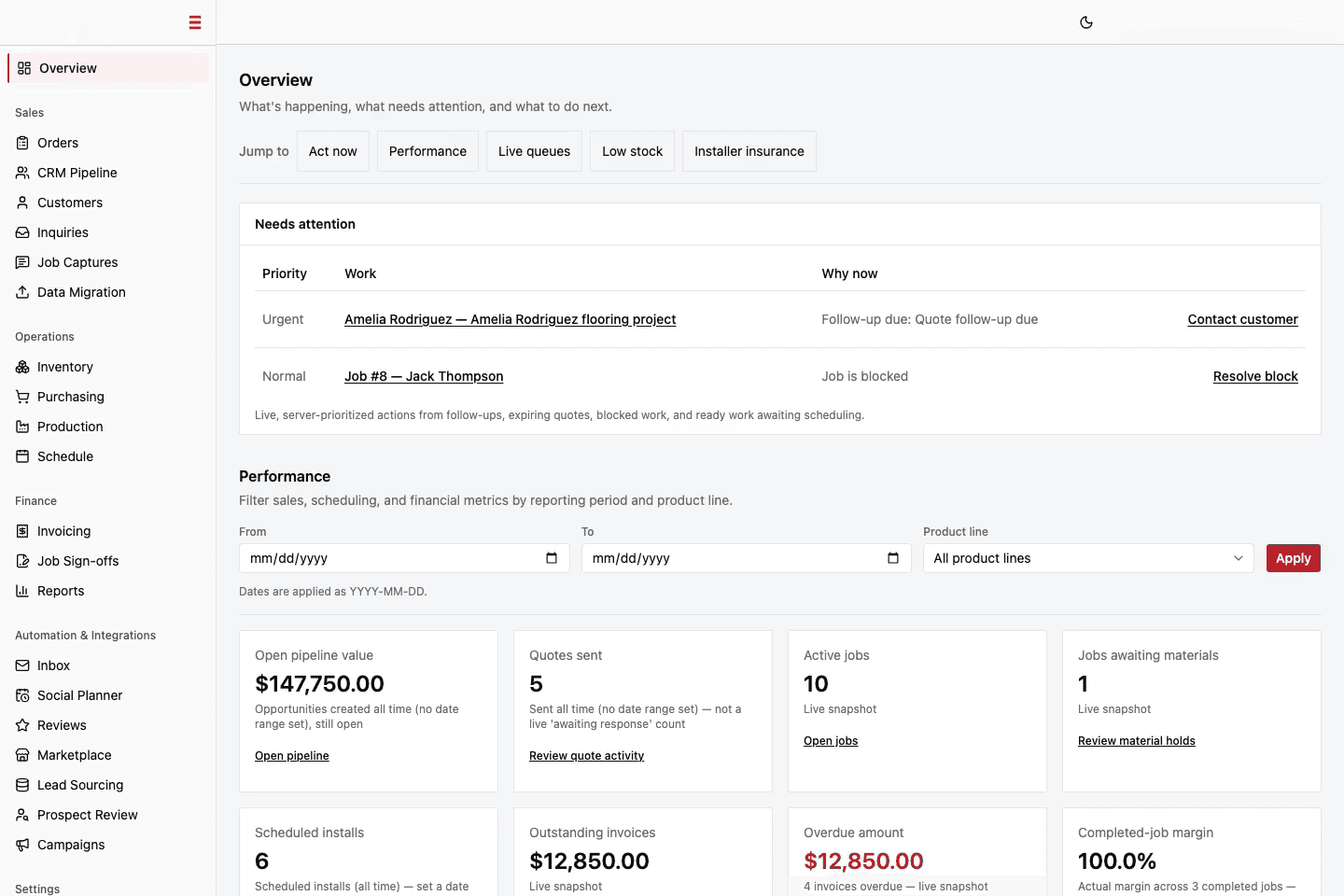Open Review quote activity link
The width and height of the screenshot is (1344, 896).
click(586, 756)
